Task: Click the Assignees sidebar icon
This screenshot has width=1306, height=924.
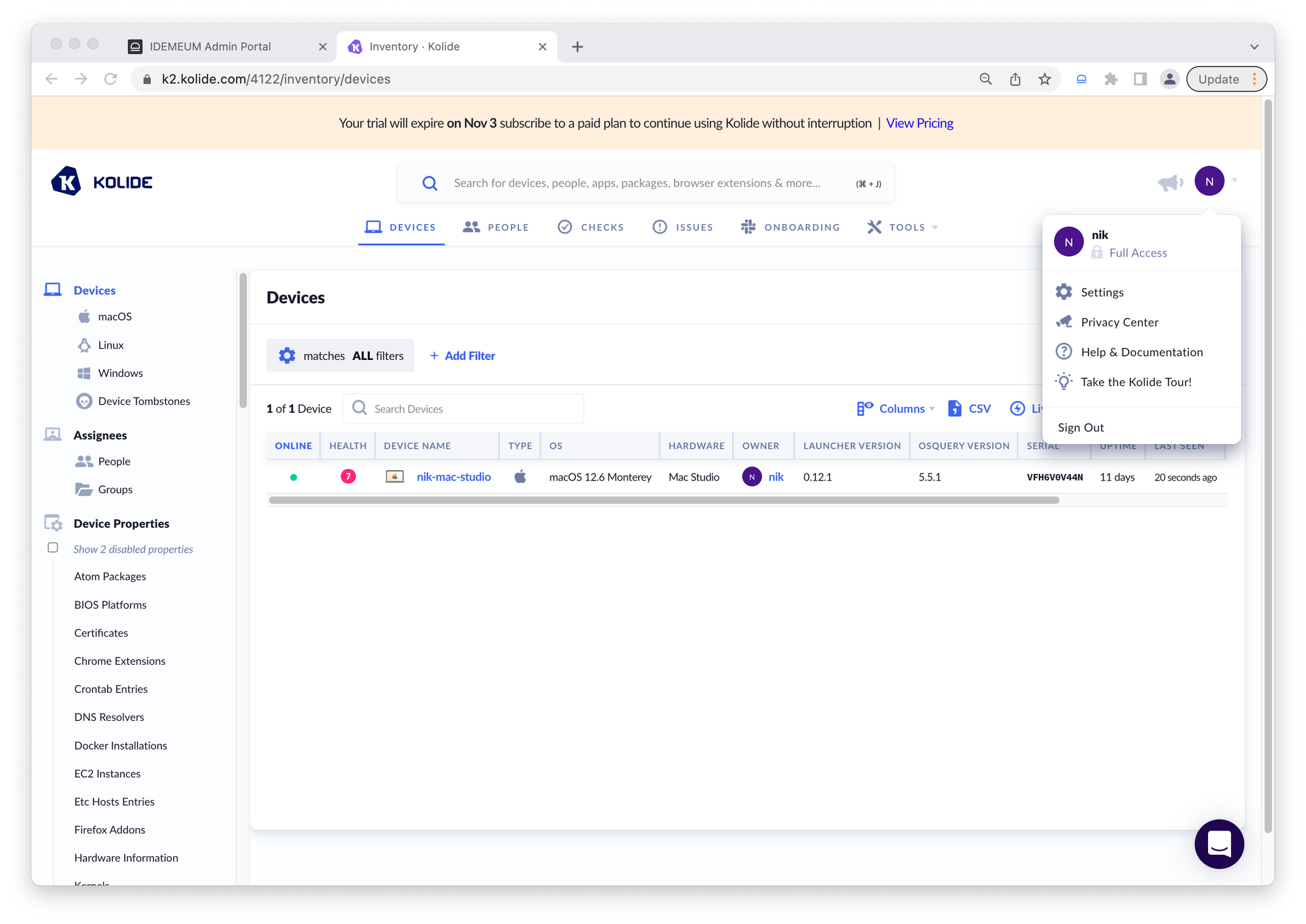Action: coord(52,435)
